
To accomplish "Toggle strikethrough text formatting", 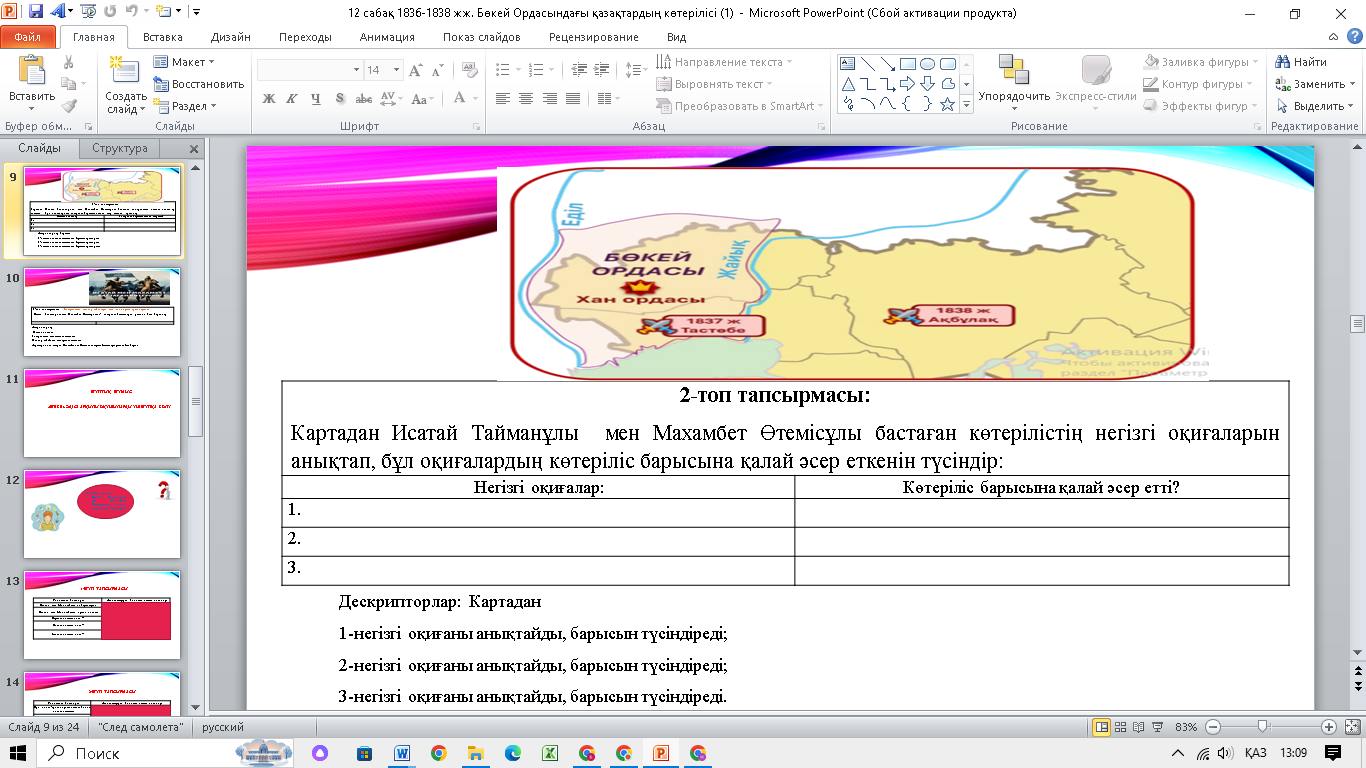I will pos(364,99).
